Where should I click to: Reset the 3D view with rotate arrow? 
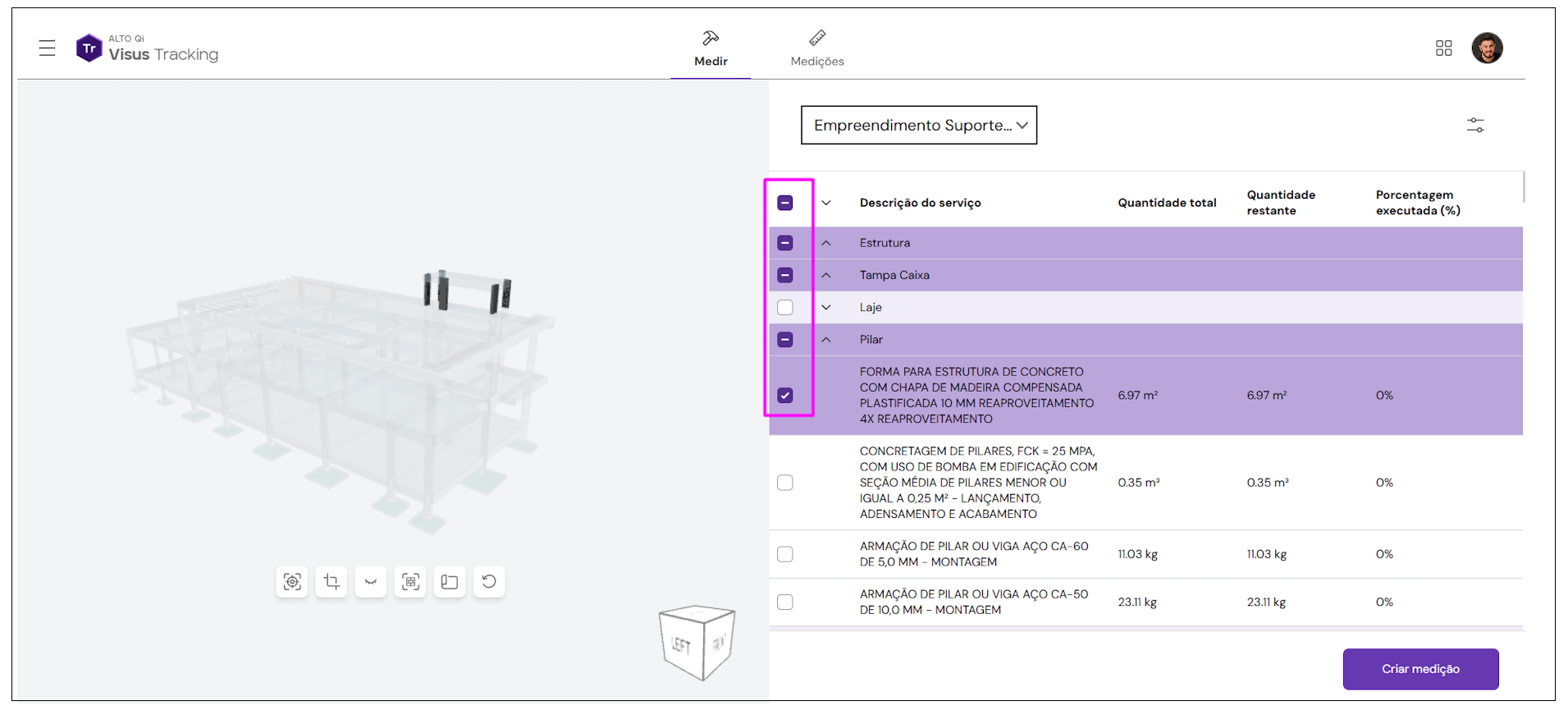[x=489, y=582]
